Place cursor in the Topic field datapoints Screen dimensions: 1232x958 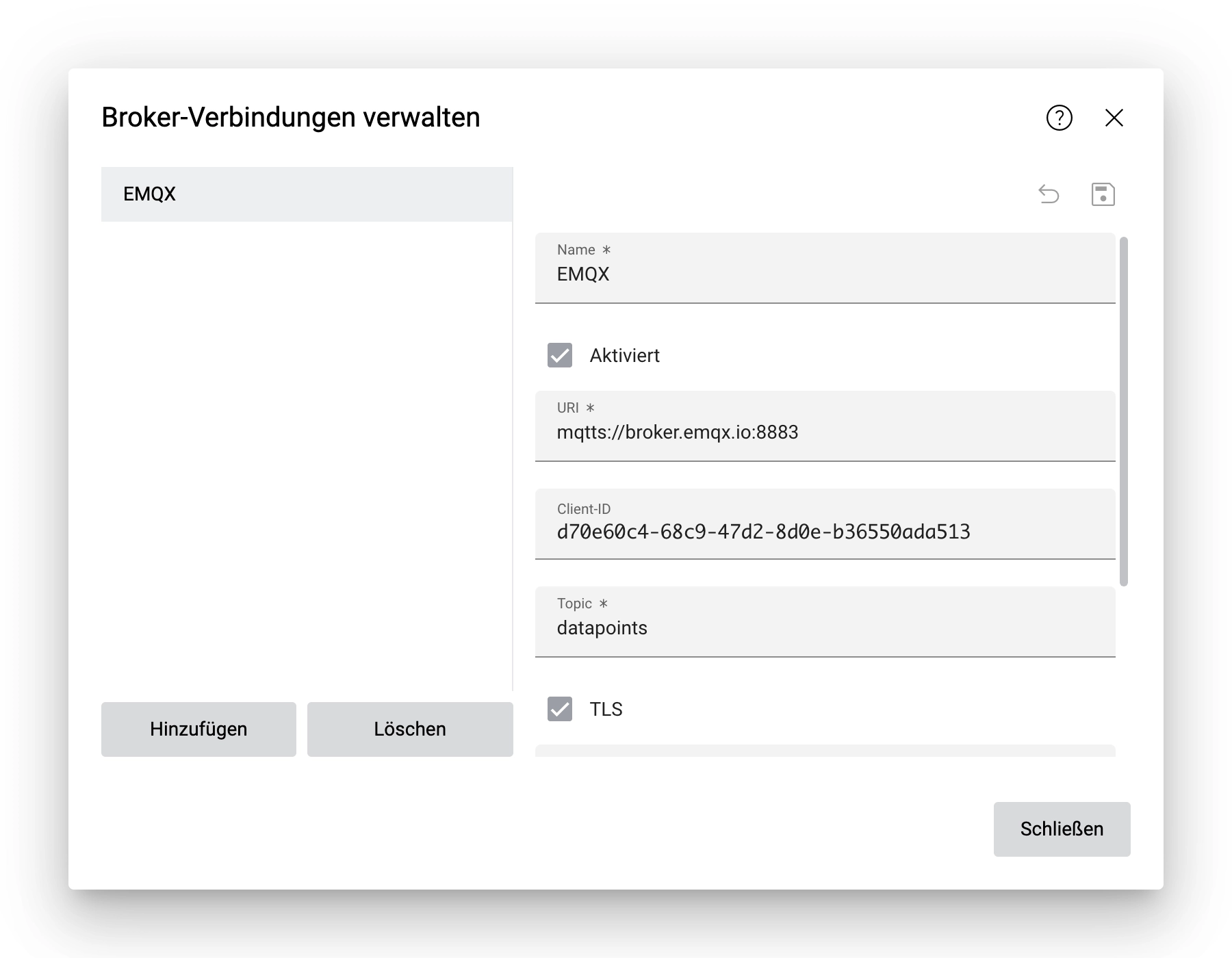821,627
